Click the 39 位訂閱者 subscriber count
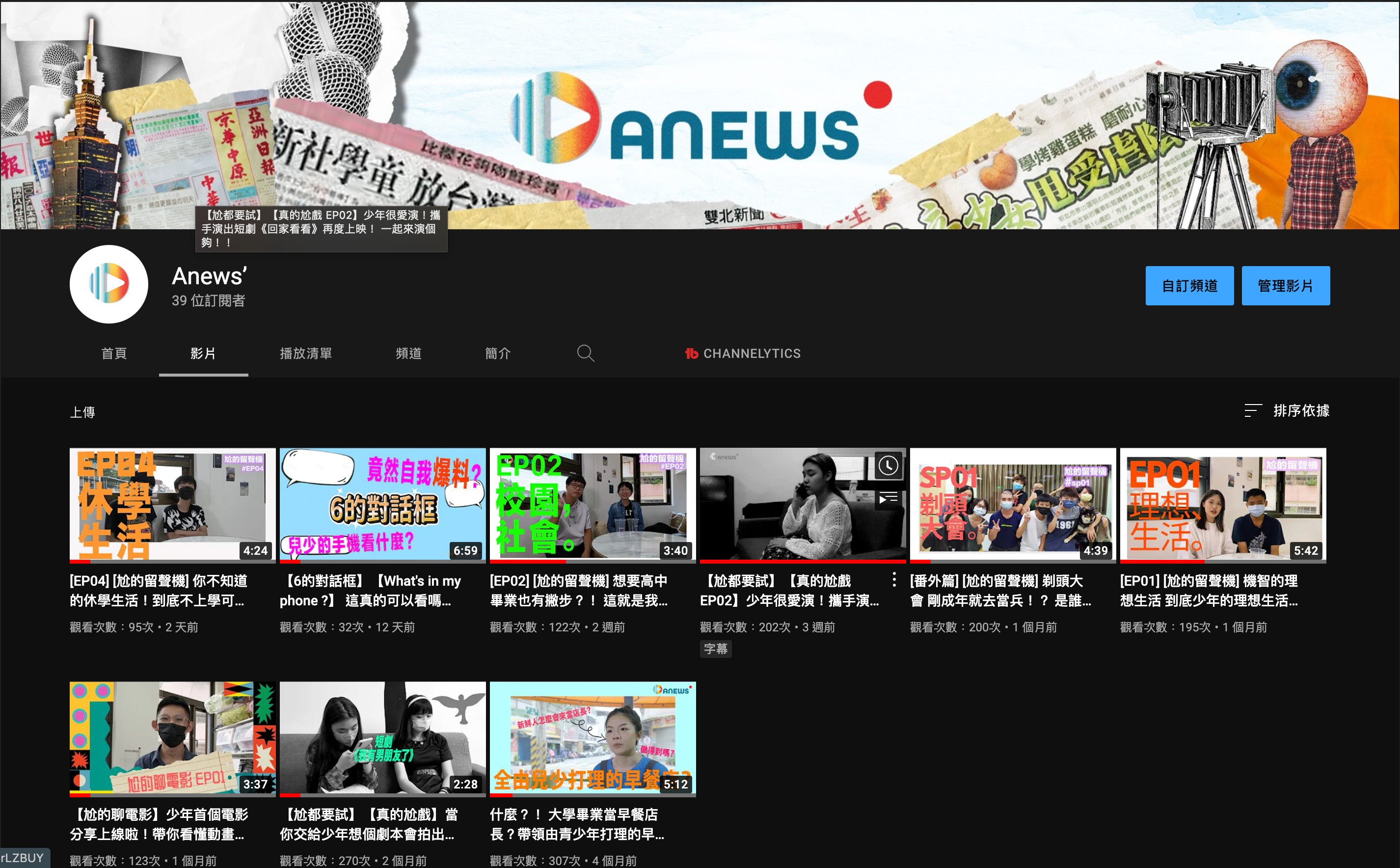 click(x=208, y=300)
